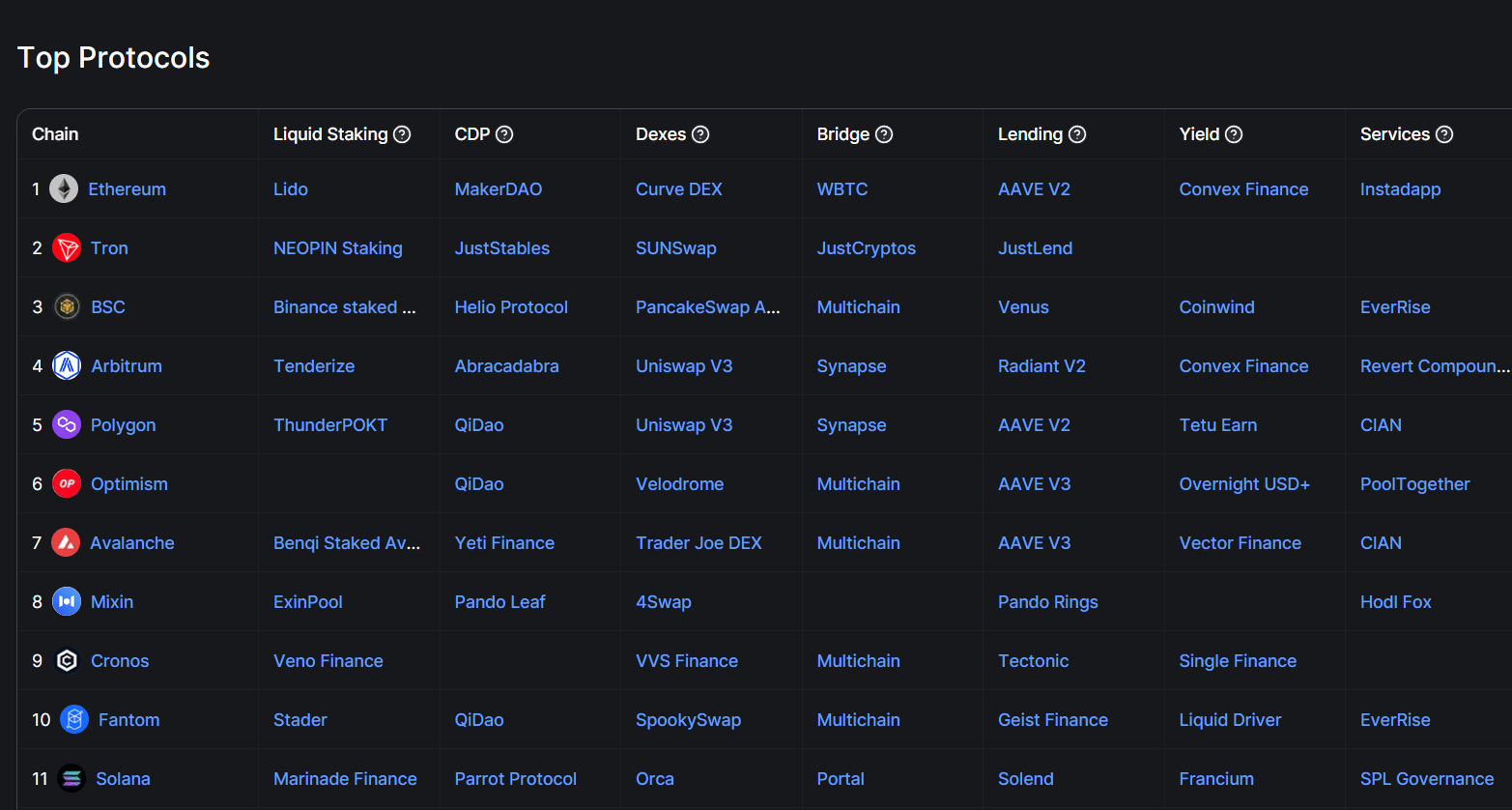
Task: Open MakerDAO protocol link
Action: click(498, 189)
